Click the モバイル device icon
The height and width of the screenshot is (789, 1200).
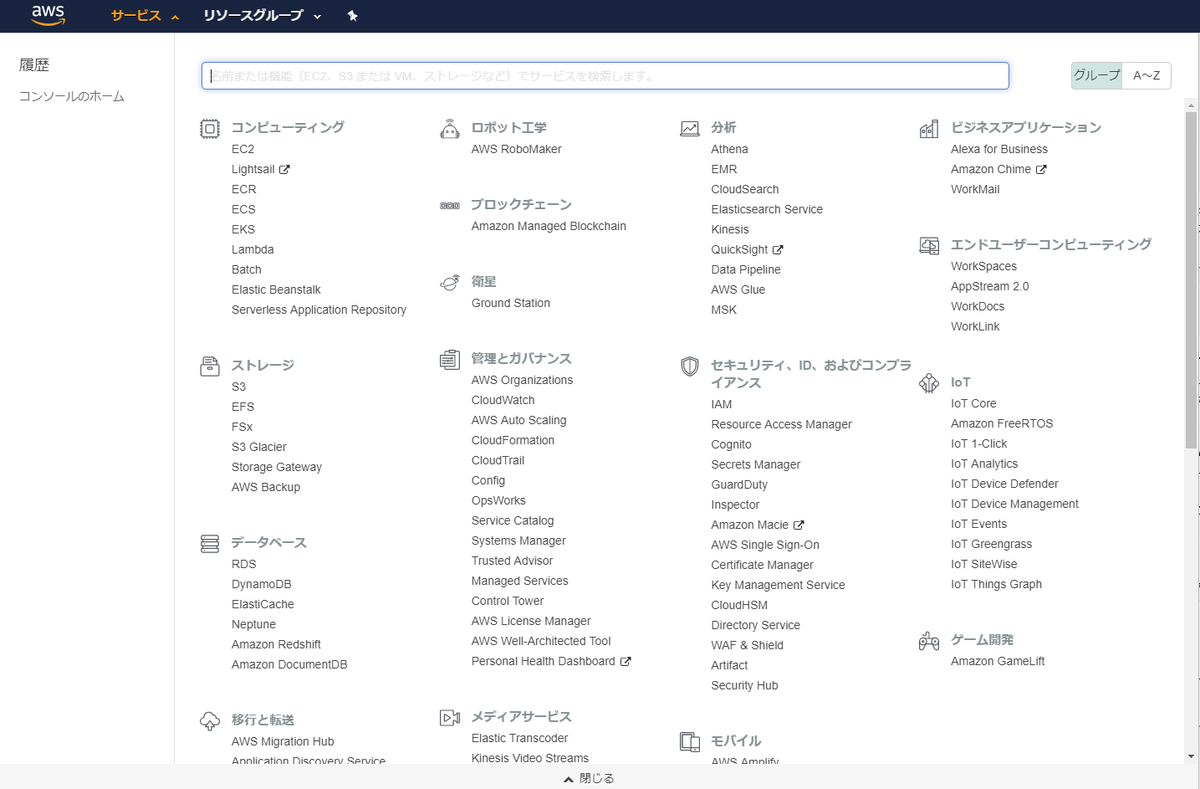pos(690,741)
